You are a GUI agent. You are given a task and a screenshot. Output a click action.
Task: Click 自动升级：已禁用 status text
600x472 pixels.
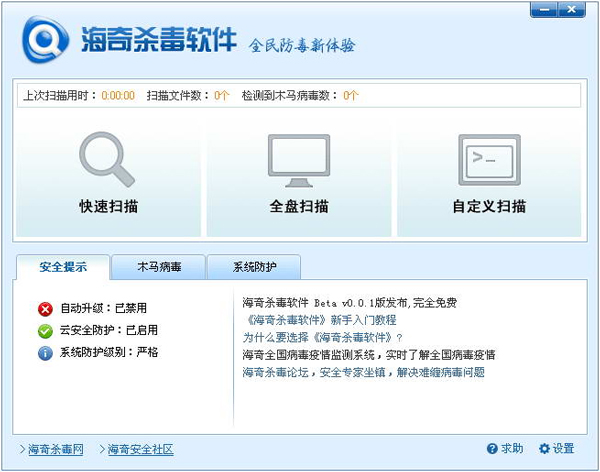click(x=103, y=309)
